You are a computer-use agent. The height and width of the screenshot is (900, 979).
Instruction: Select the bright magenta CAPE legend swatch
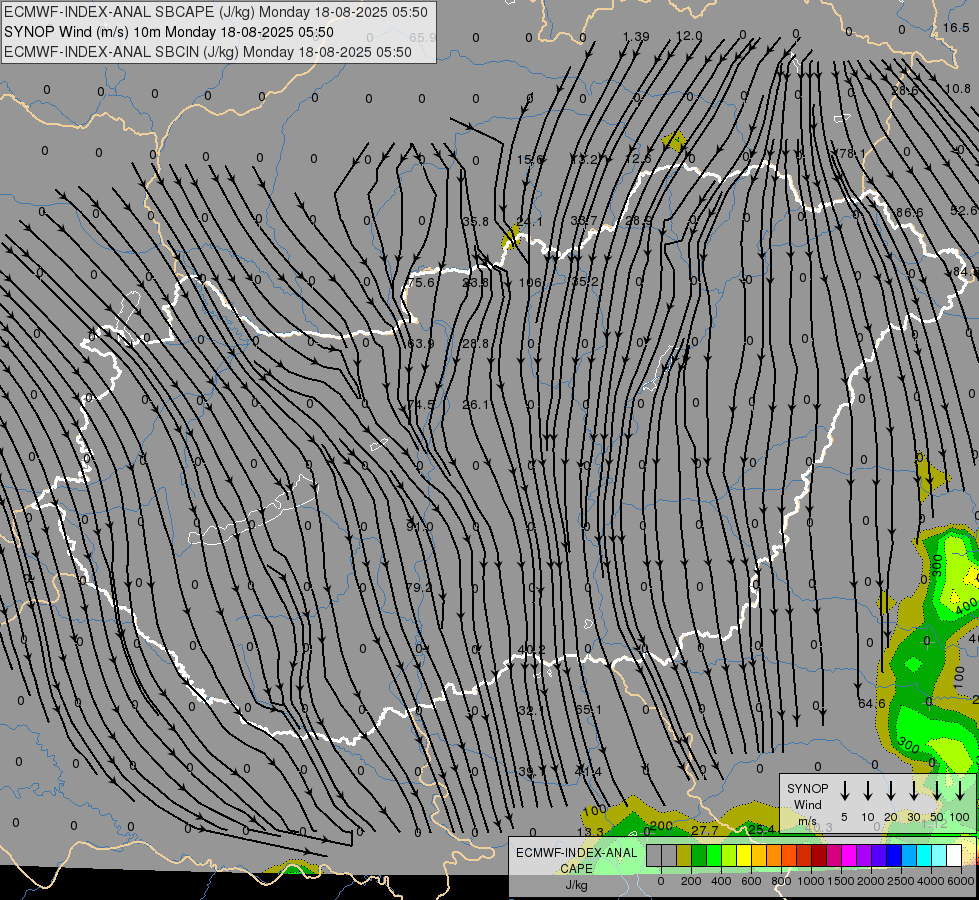coord(849,855)
